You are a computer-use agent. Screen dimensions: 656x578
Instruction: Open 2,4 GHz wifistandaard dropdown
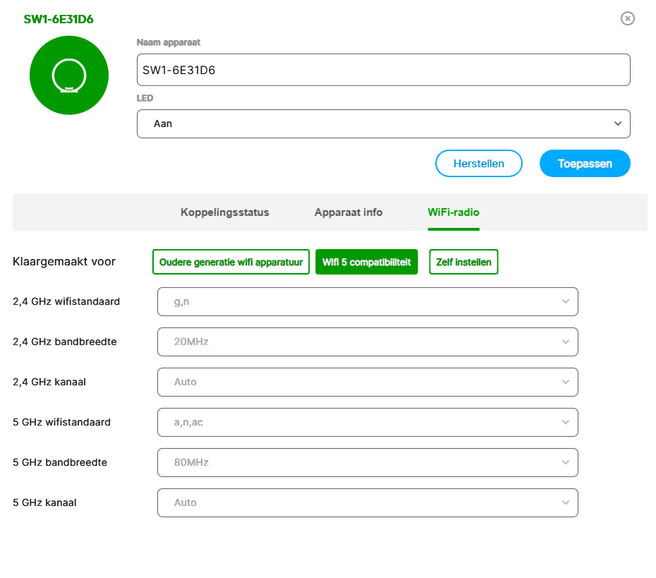coord(367,301)
